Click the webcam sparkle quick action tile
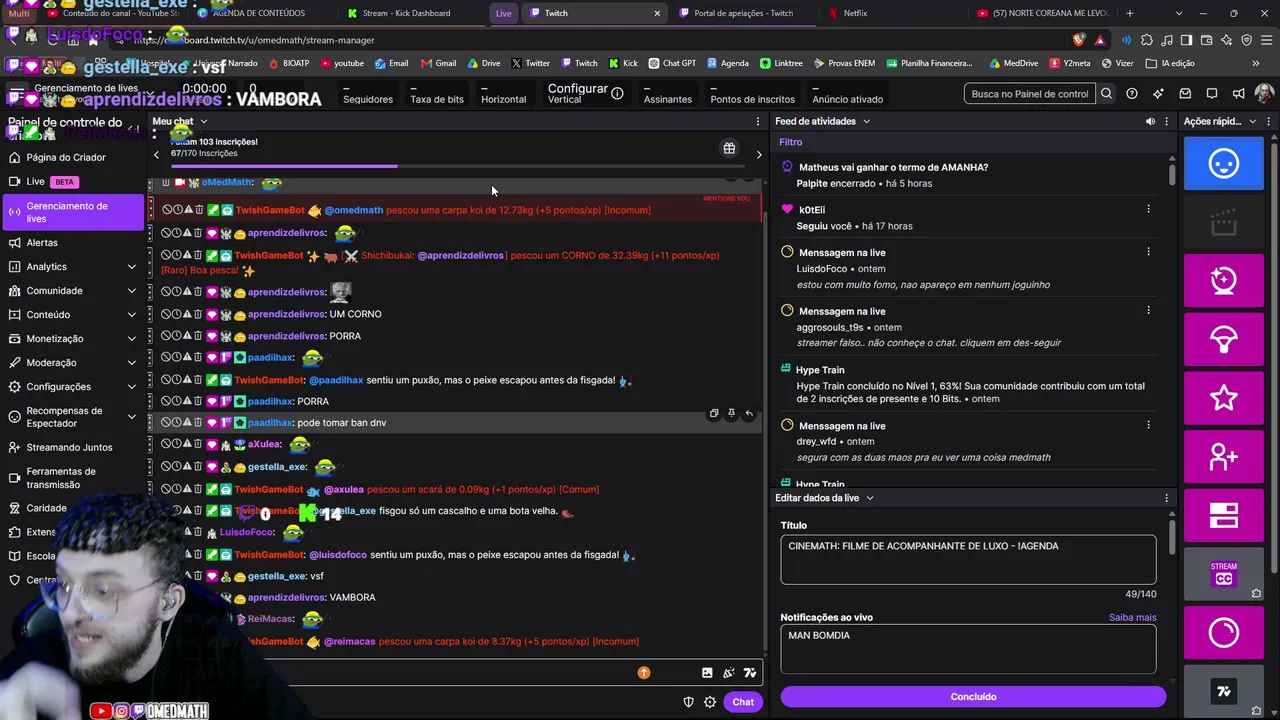This screenshot has width=1280, height=720. click(1224, 281)
